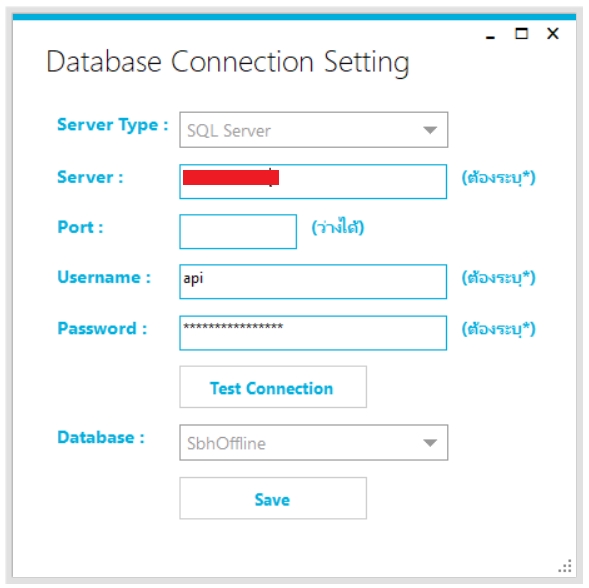Click the Database label text
This screenshot has height=588, width=589.
click(101, 437)
